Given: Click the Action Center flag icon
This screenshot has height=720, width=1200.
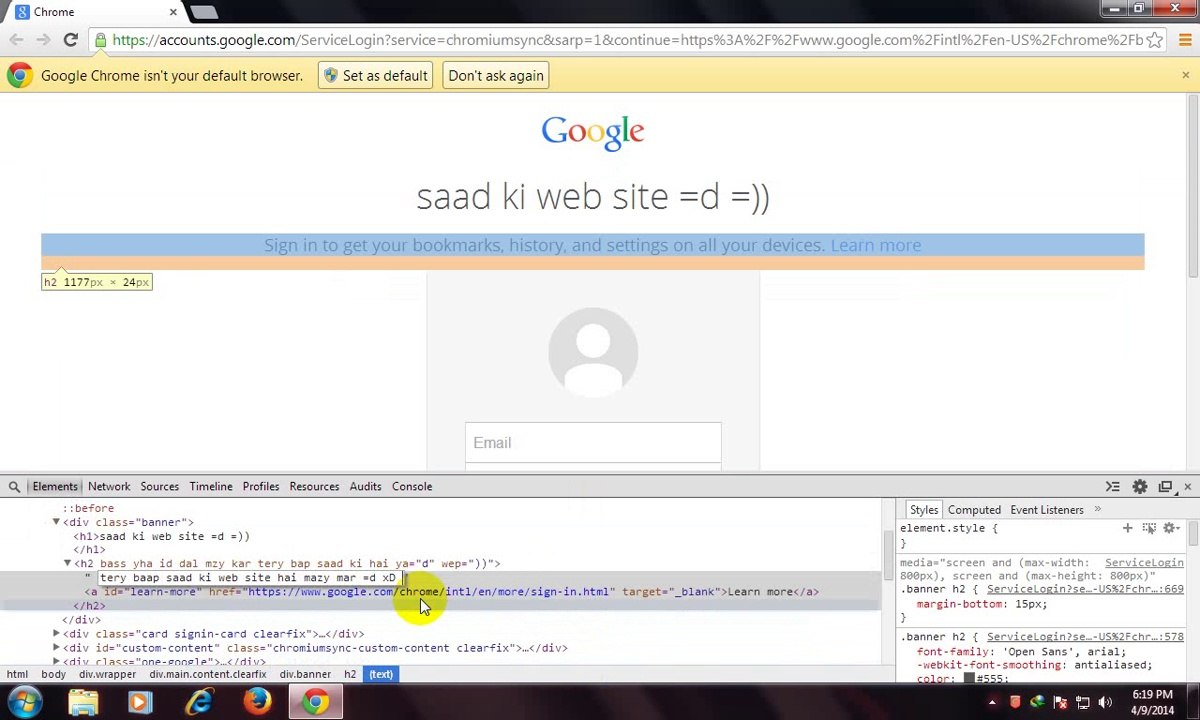Looking at the screenshot, I should click(x=1059, y=702).
